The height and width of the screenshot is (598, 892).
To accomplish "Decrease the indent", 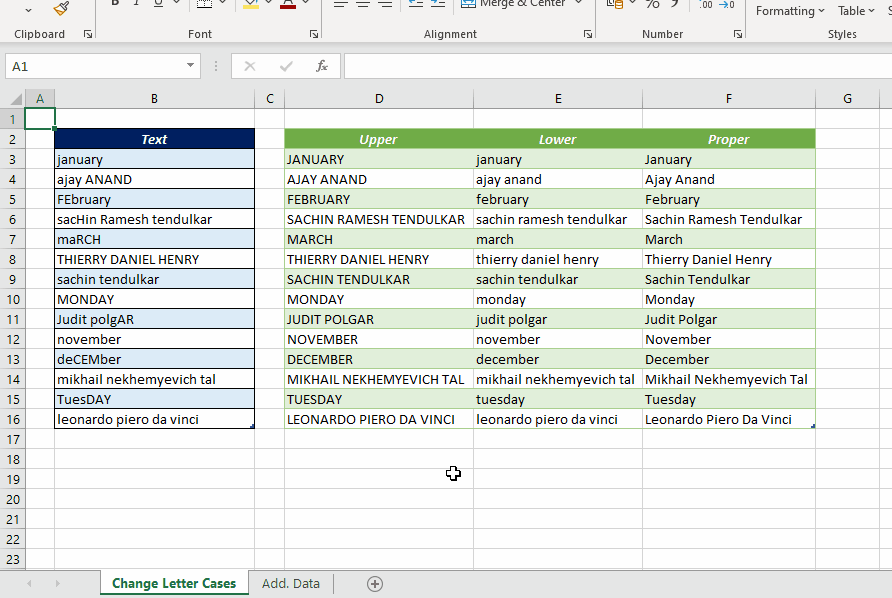I will point(416,3).
